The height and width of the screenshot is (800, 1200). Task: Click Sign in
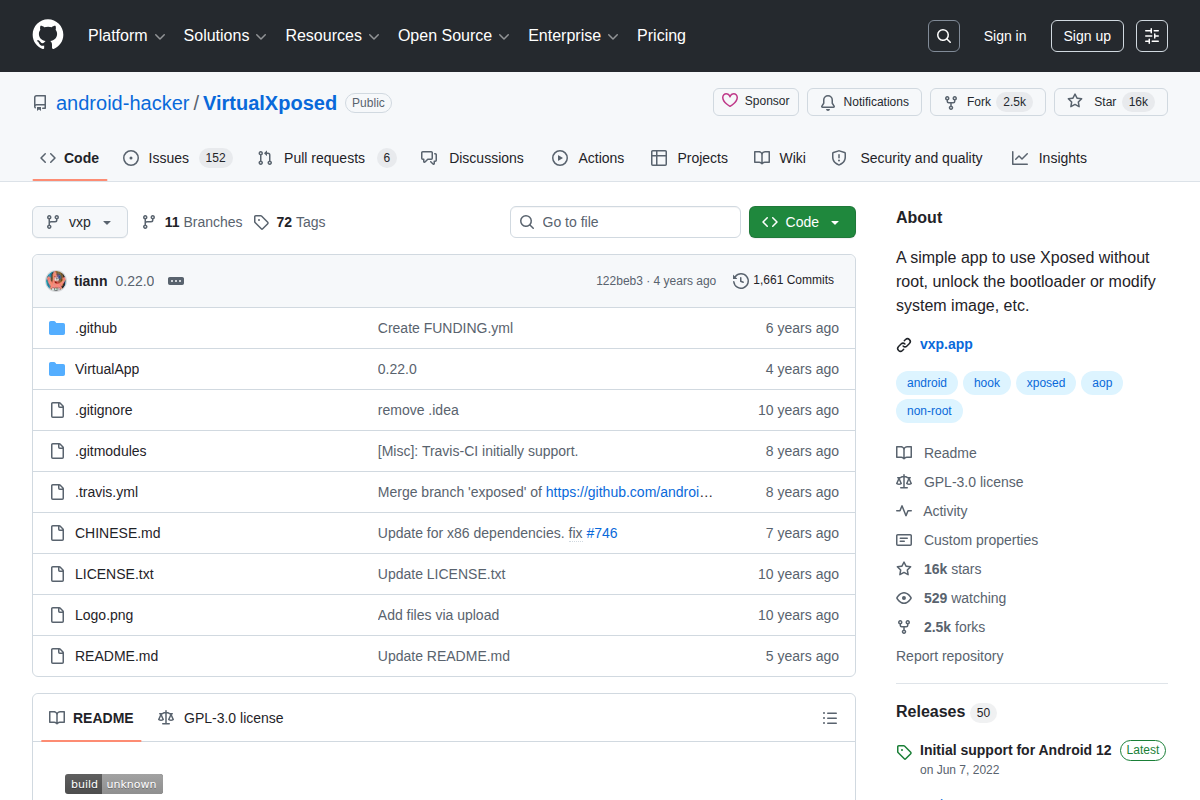click(1005, 36)
